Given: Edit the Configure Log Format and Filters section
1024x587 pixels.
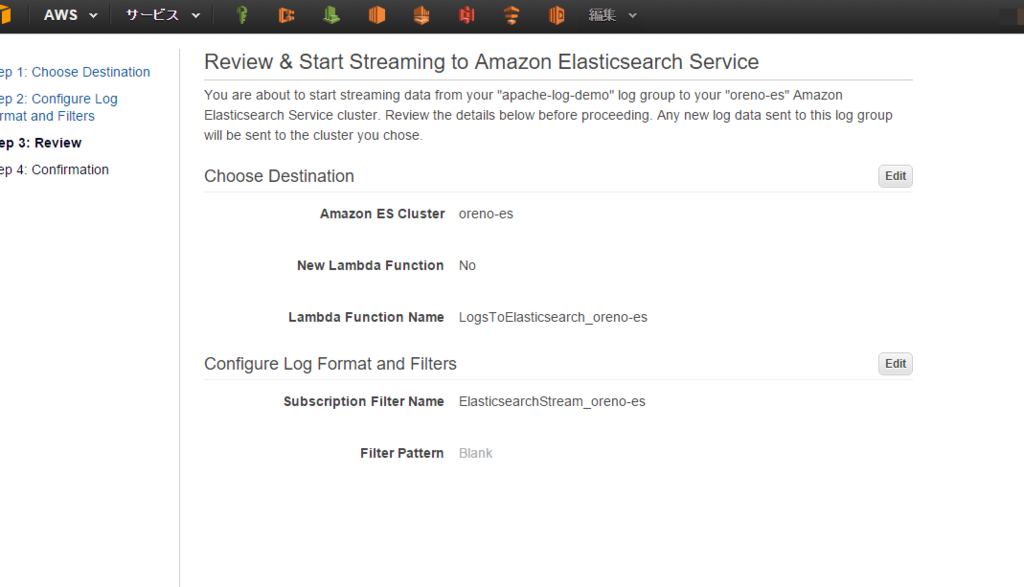Looking at the screenshot, I should pyautogui.click(x=895, y=364).
